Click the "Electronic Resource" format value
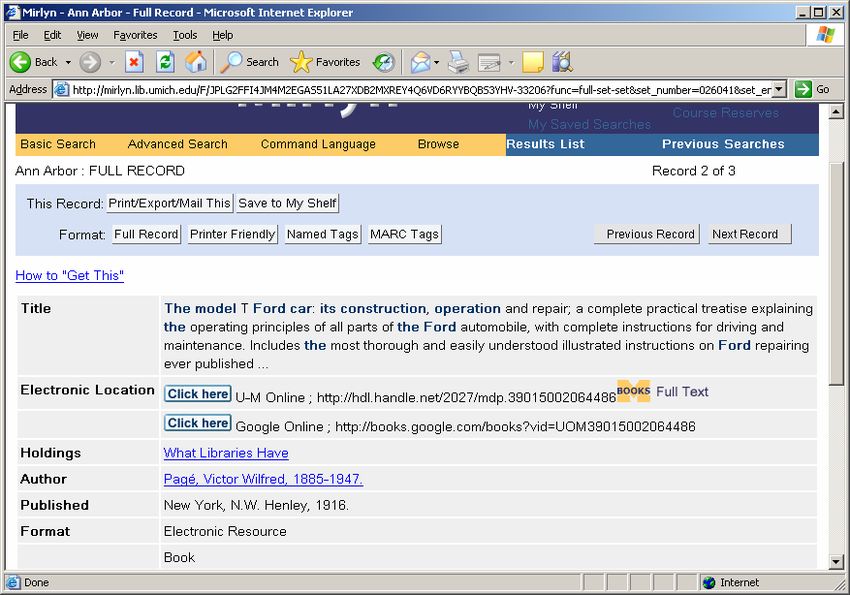 click(x=225, y=532)
